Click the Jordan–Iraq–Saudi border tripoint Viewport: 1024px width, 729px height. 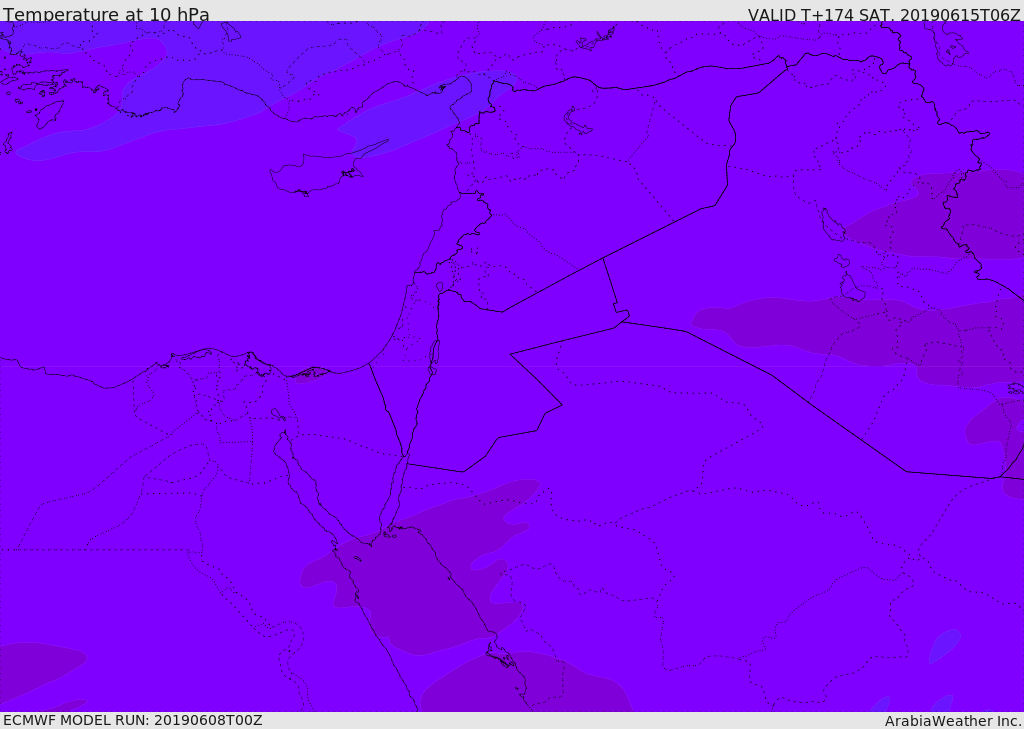pos(622,320)
